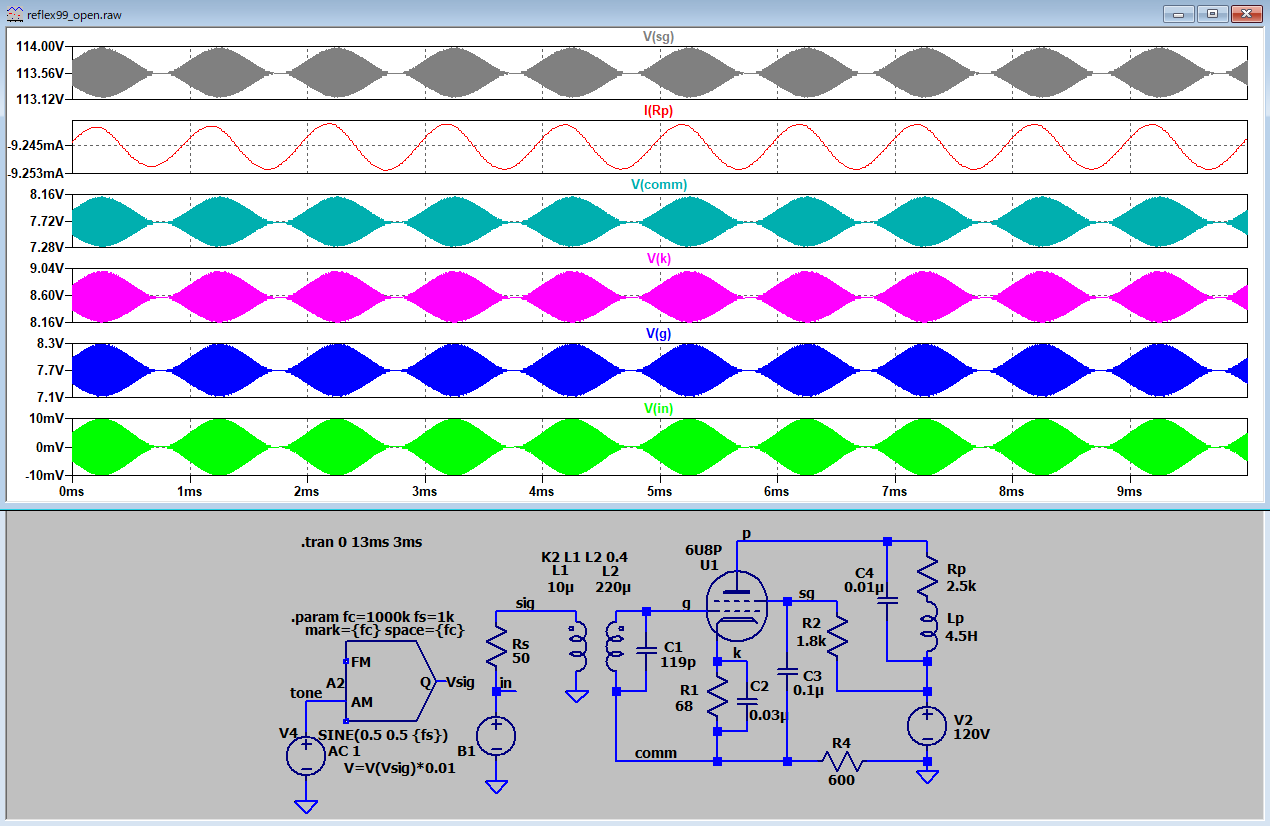This screenshot has width=1270, height=826.
Task: Click the V(sg) trace label
Action: coord(658,36)
